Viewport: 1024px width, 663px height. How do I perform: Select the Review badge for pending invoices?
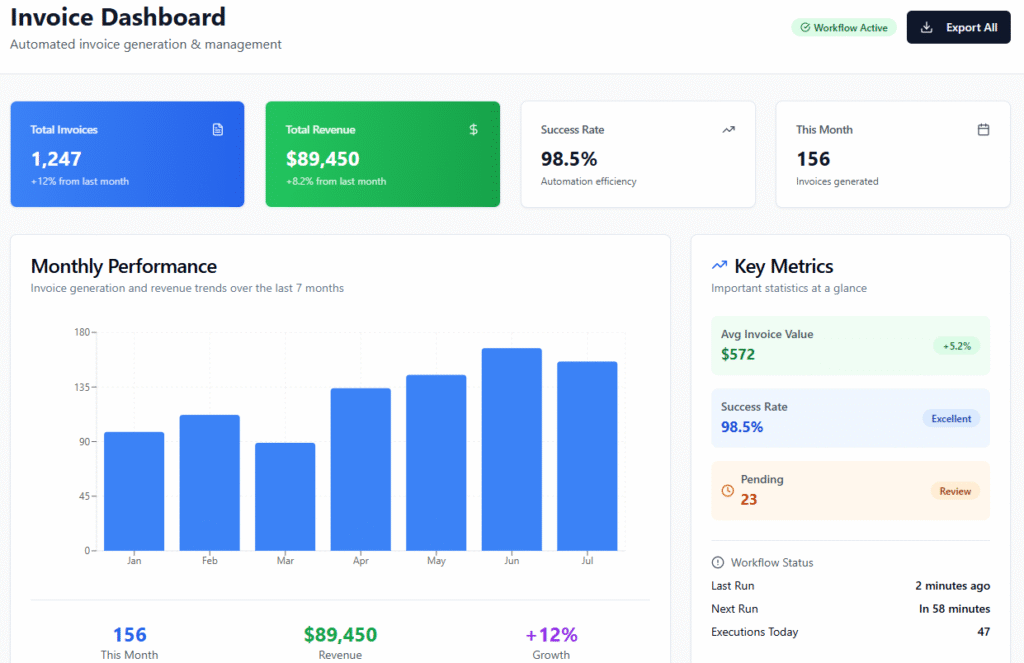pos(955,491)
